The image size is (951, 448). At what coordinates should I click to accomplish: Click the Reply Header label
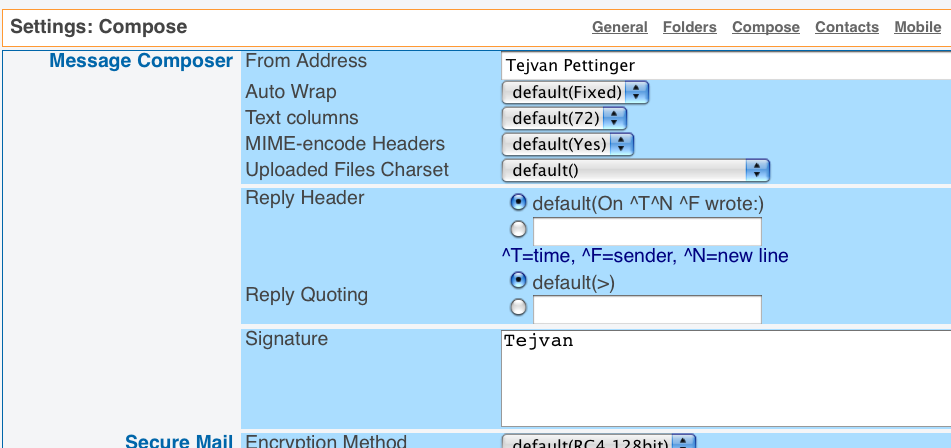click(x=304, y=198)
